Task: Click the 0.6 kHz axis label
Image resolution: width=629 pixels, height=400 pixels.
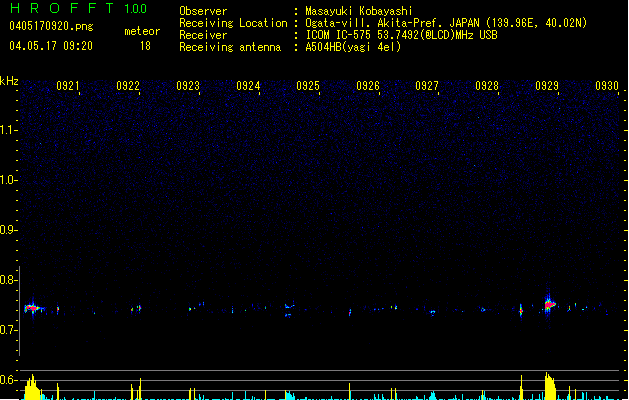Action: pos(7,380)
